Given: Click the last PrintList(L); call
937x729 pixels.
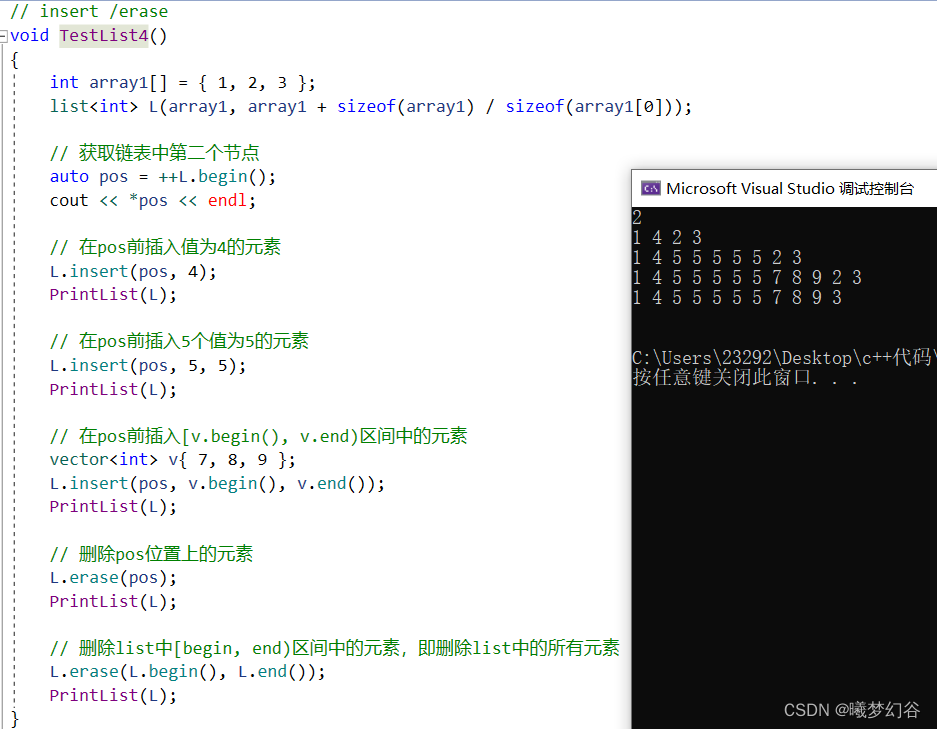Looking at the screenshot, I should (113, 696).
